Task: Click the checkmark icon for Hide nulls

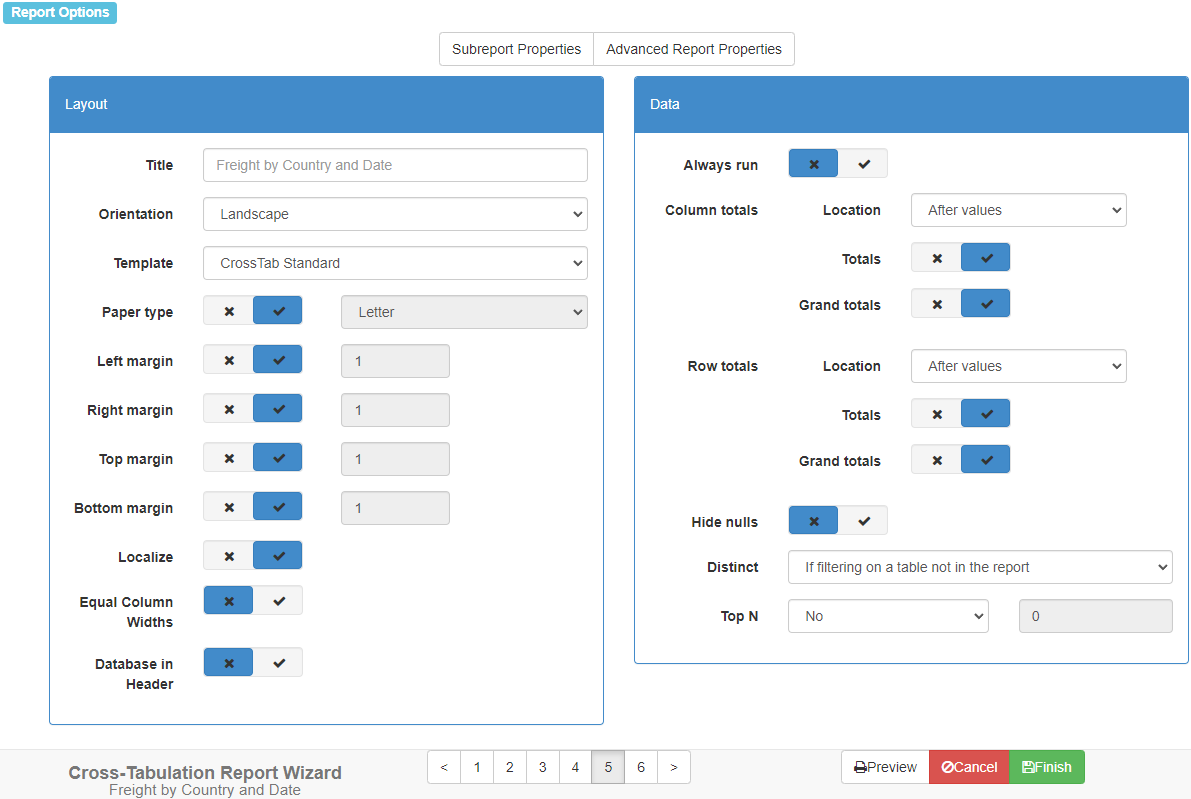Action: tap(864, 521)
